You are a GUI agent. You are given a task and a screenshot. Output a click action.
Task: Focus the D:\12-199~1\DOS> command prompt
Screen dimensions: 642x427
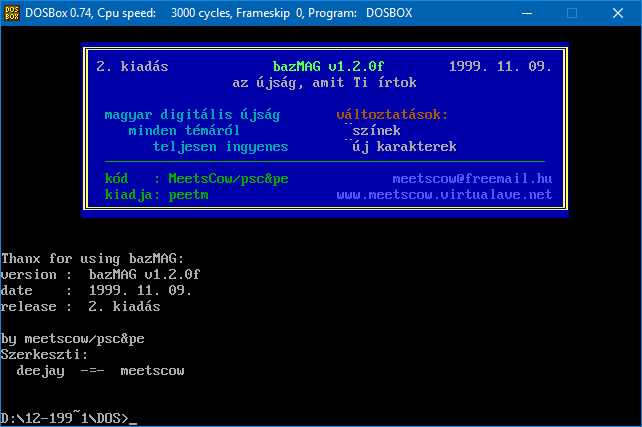point(68,418)
